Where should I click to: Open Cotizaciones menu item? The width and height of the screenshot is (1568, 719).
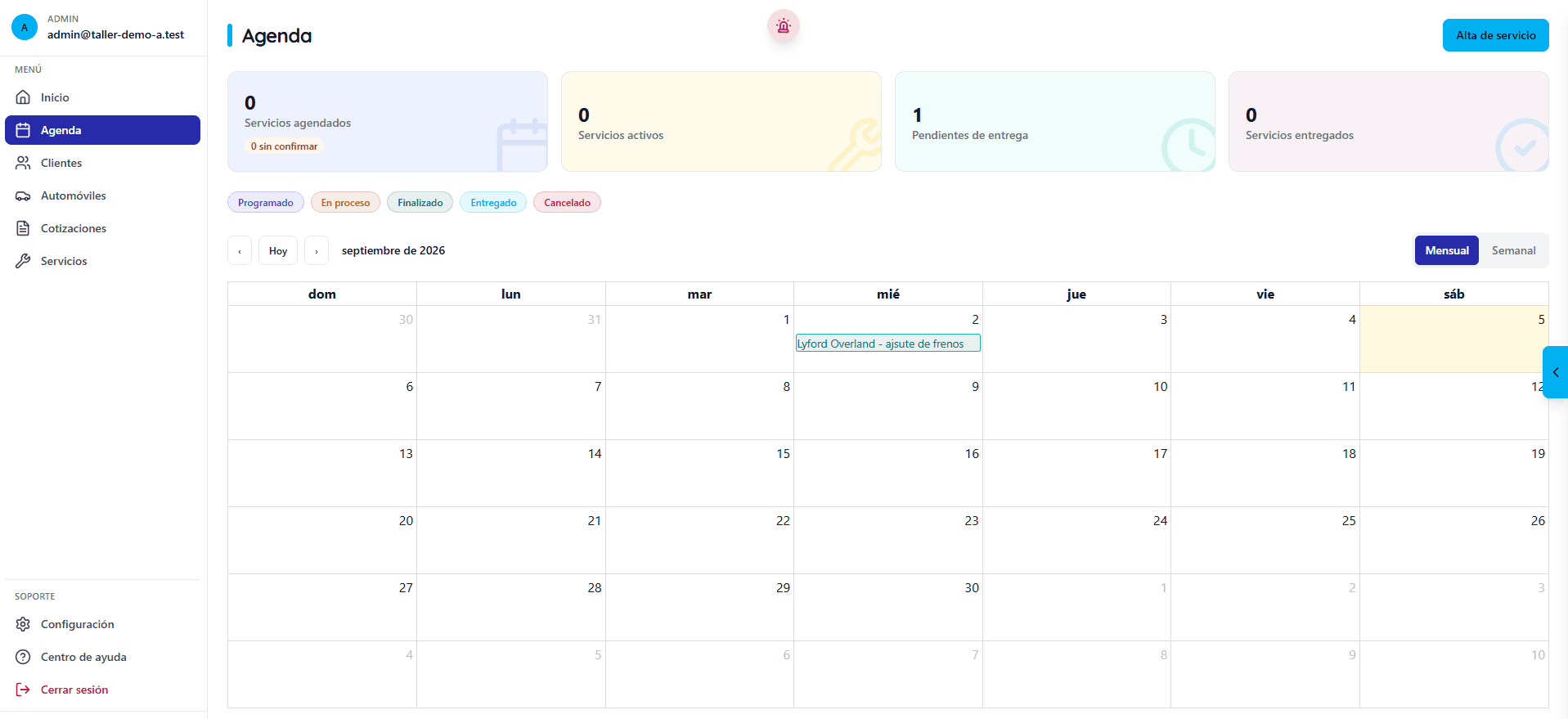click(x=102, y=228)
